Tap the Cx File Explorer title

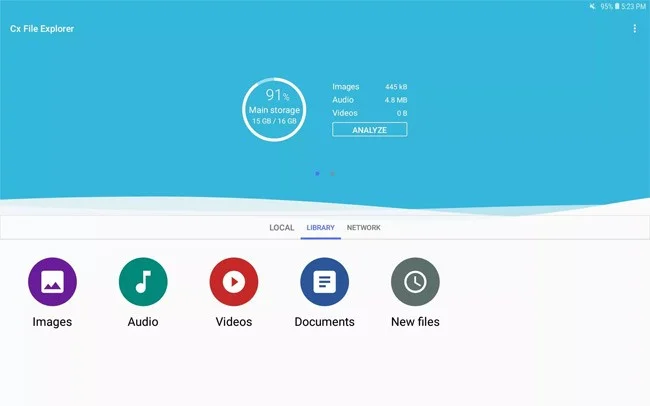[42, 29]
